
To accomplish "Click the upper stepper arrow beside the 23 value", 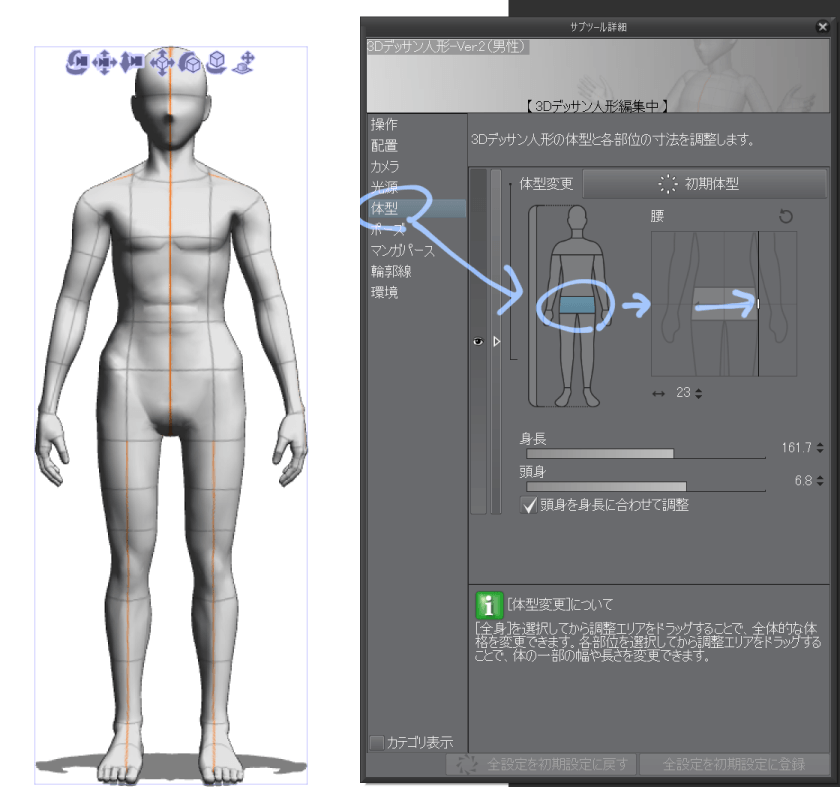I will click(699, 389).
